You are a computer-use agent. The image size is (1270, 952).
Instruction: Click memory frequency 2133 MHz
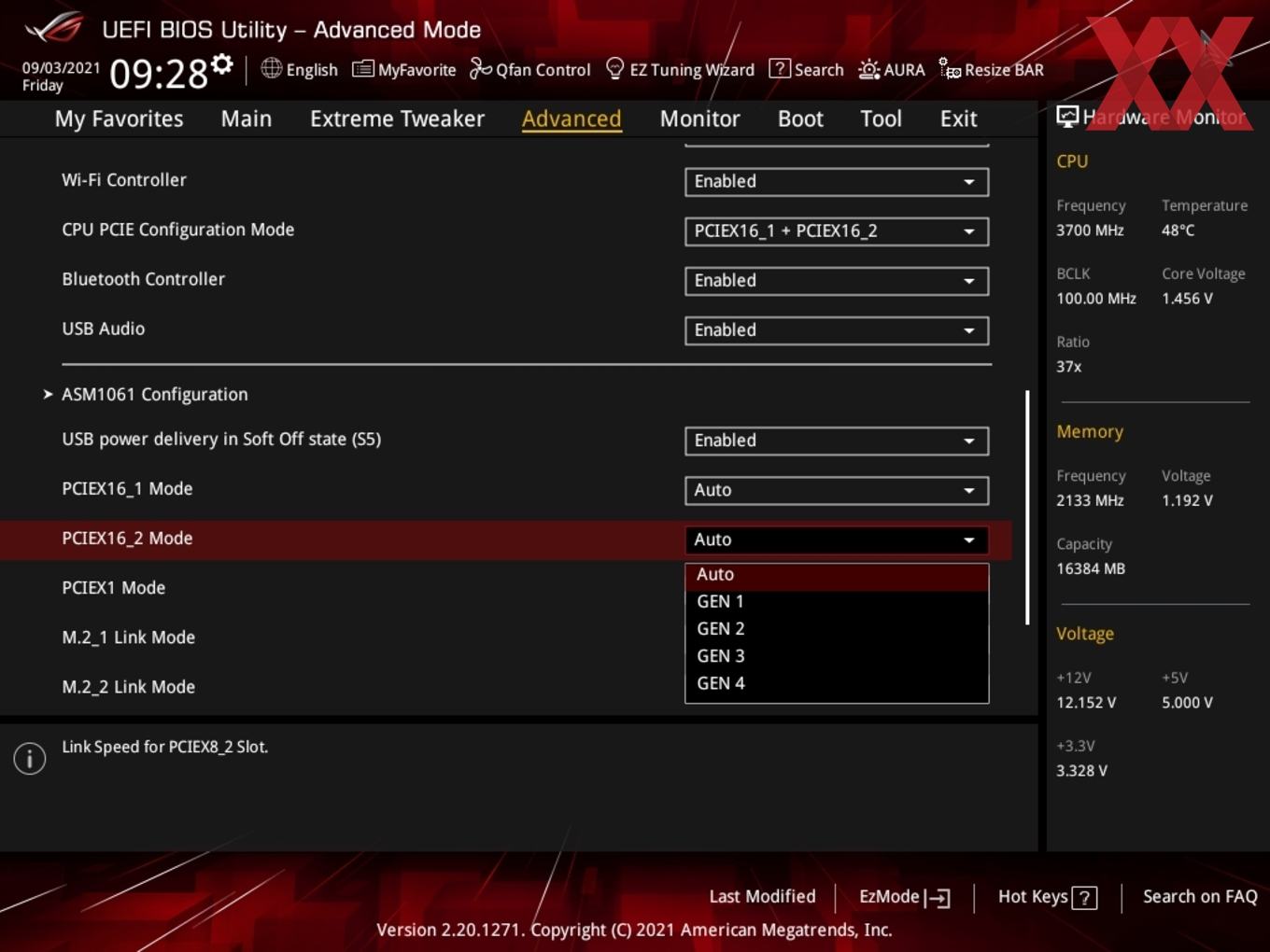[1090, 500]
